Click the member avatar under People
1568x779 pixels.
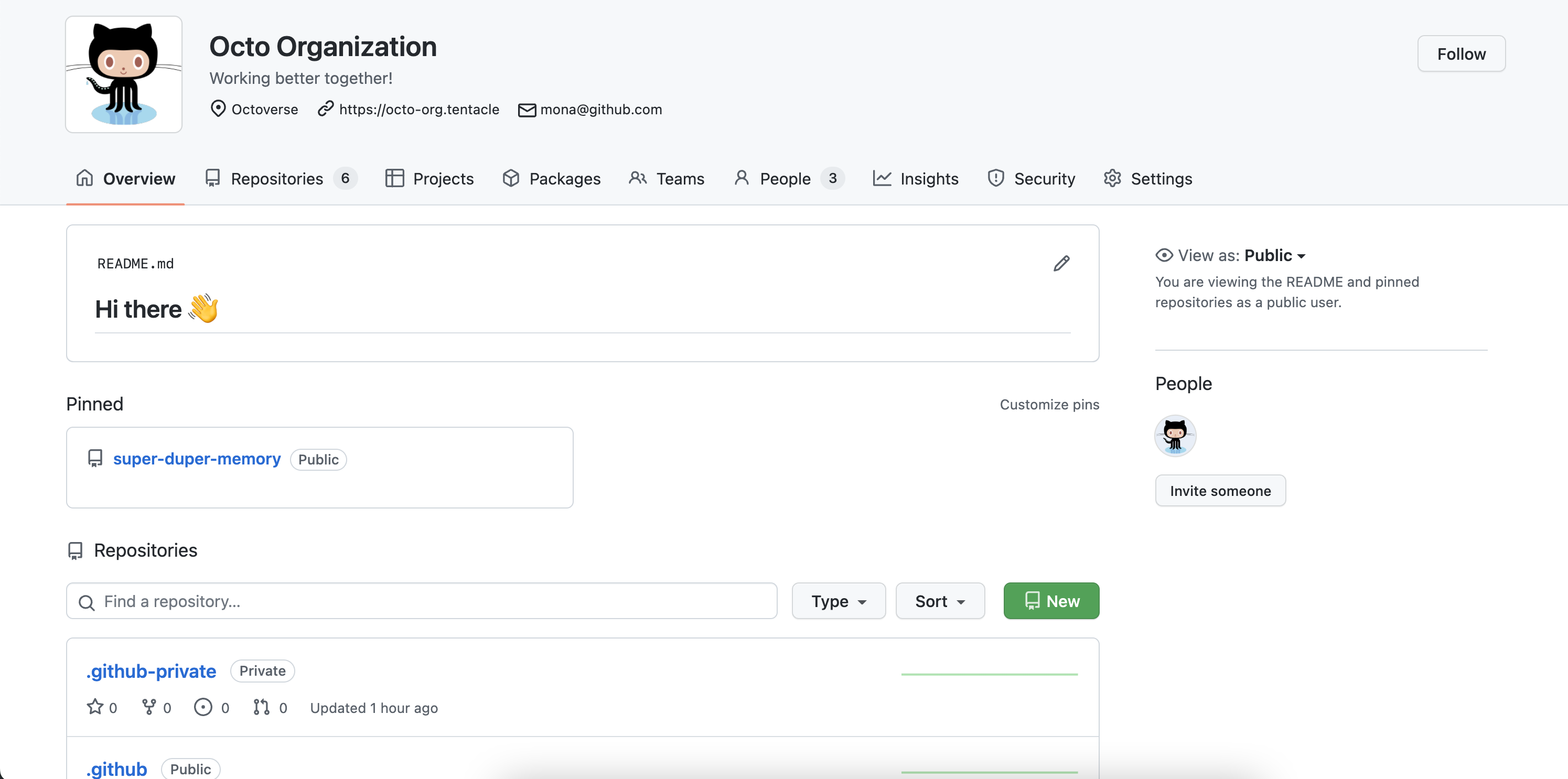1175,436
